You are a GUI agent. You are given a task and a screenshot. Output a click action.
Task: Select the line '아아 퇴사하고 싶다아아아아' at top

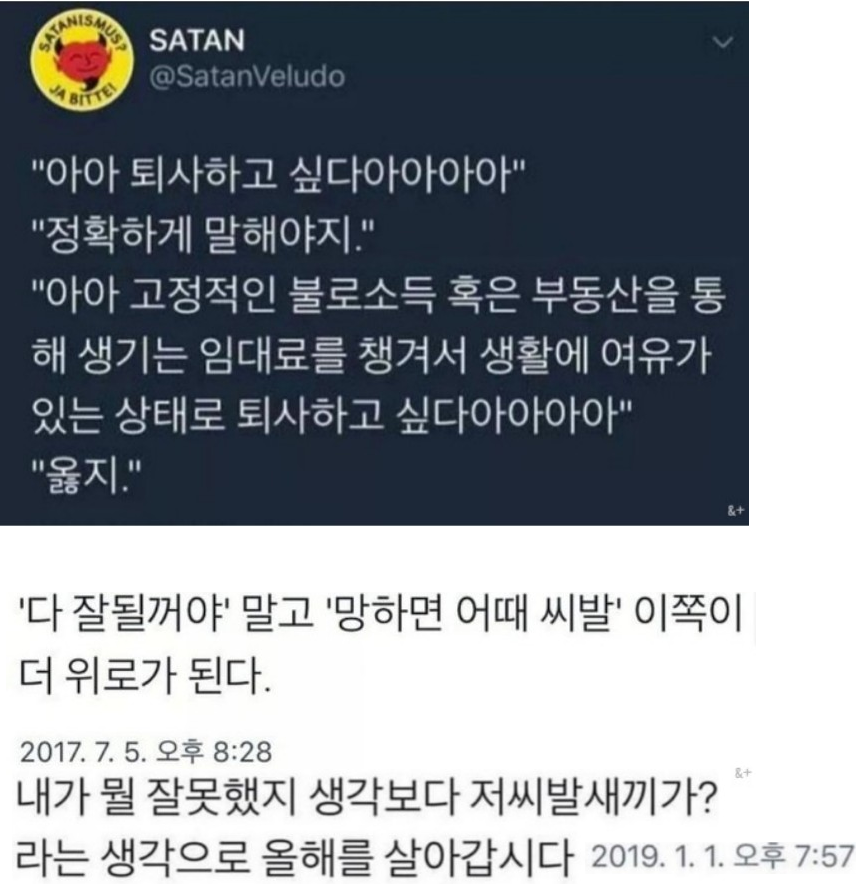[x=279, y=176]
